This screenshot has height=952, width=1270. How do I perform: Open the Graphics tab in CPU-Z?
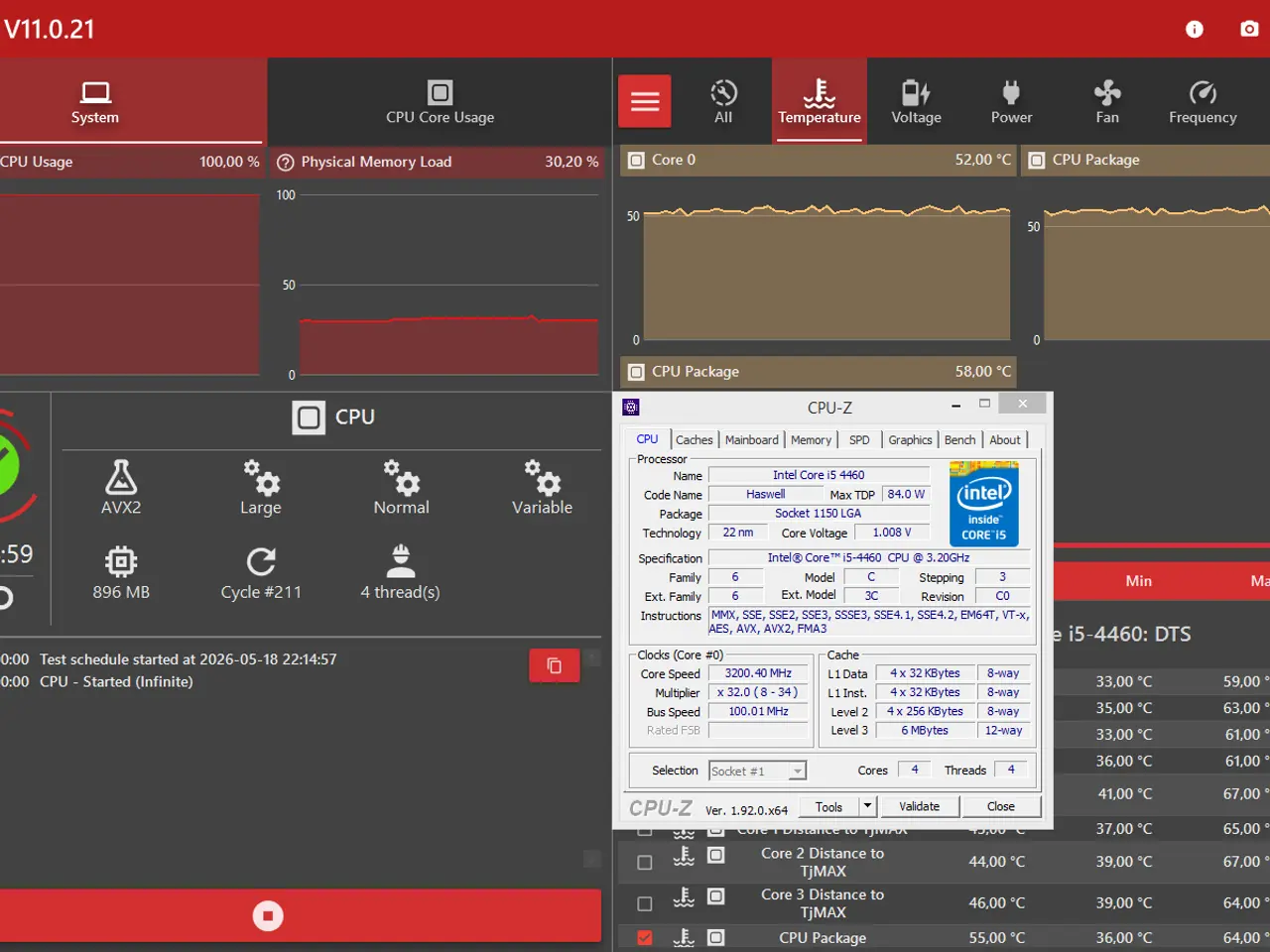point(910,440)
